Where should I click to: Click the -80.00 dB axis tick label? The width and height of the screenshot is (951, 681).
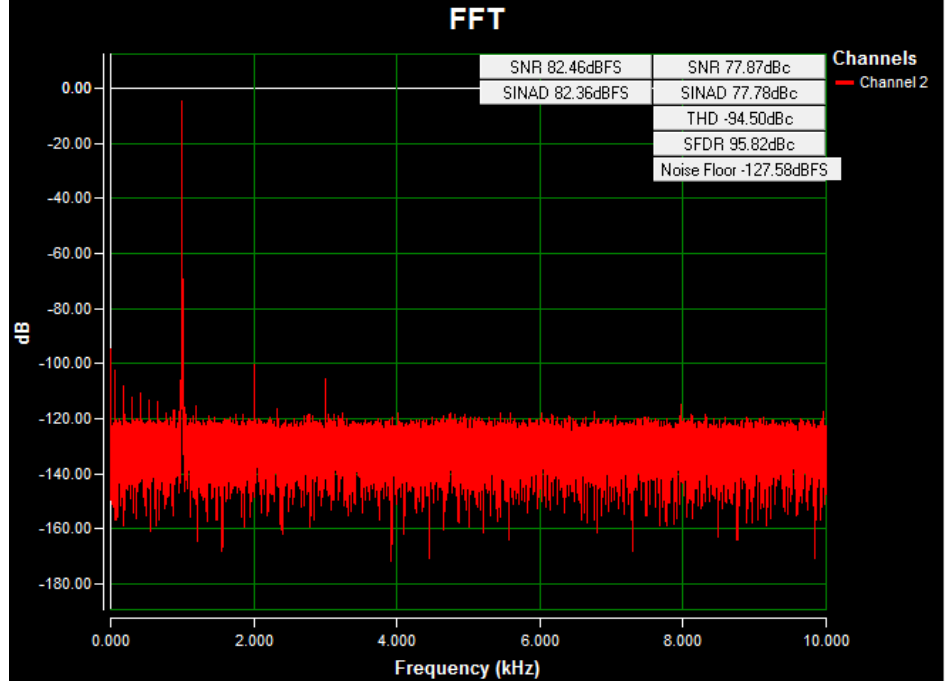coord(69,309)
